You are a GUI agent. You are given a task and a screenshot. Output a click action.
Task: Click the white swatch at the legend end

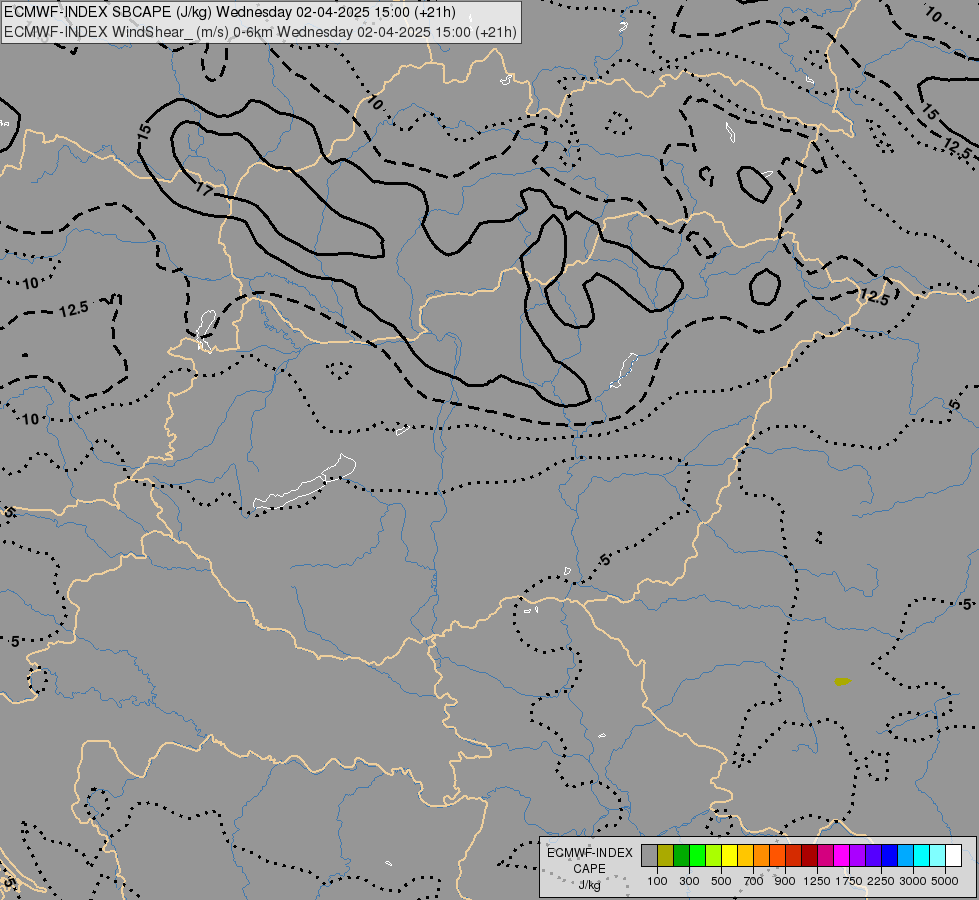953,855
